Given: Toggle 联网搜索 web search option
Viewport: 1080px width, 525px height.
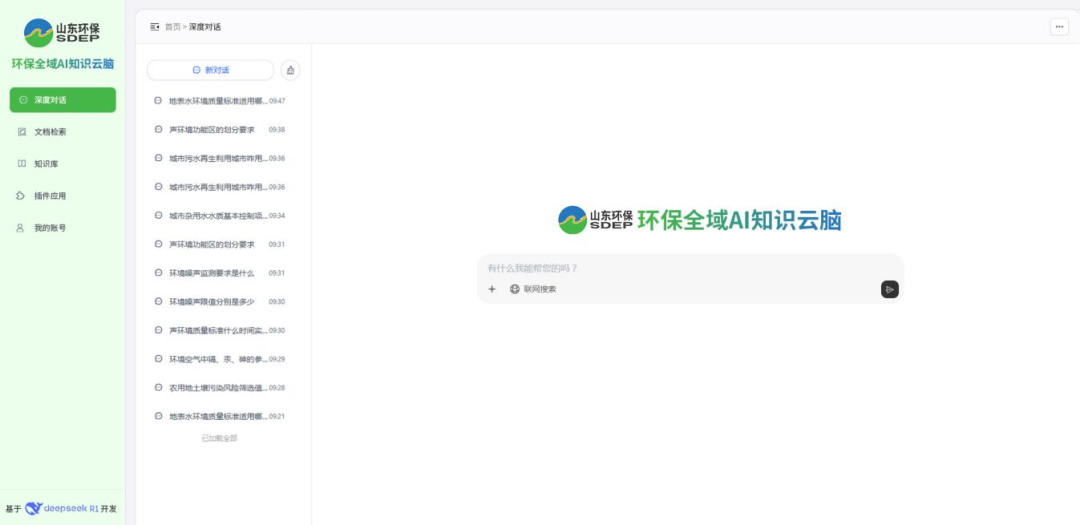Looking at the screenshot, I should point(533,289).
